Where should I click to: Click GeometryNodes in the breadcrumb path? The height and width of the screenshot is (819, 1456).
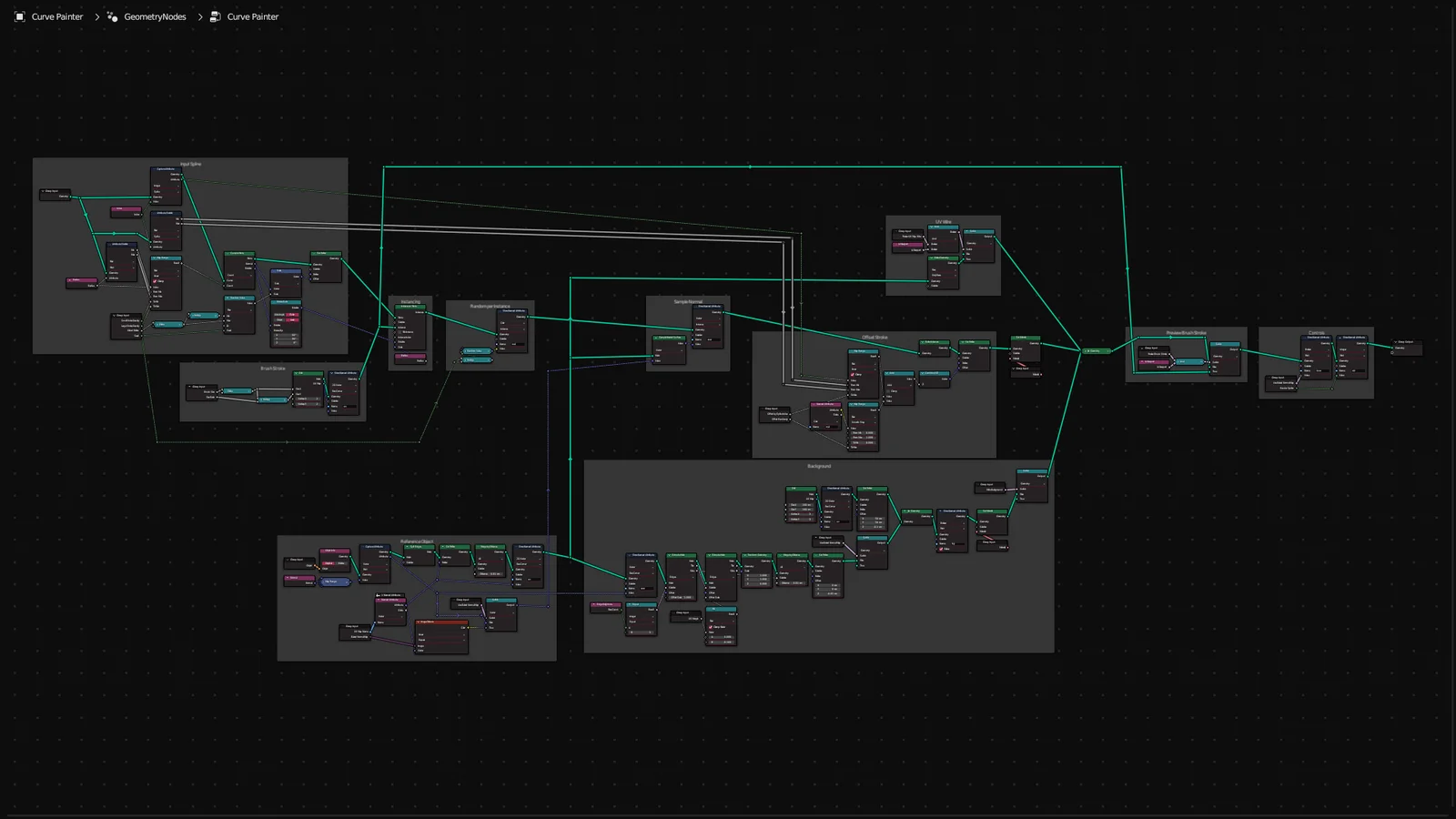[155, 16]
